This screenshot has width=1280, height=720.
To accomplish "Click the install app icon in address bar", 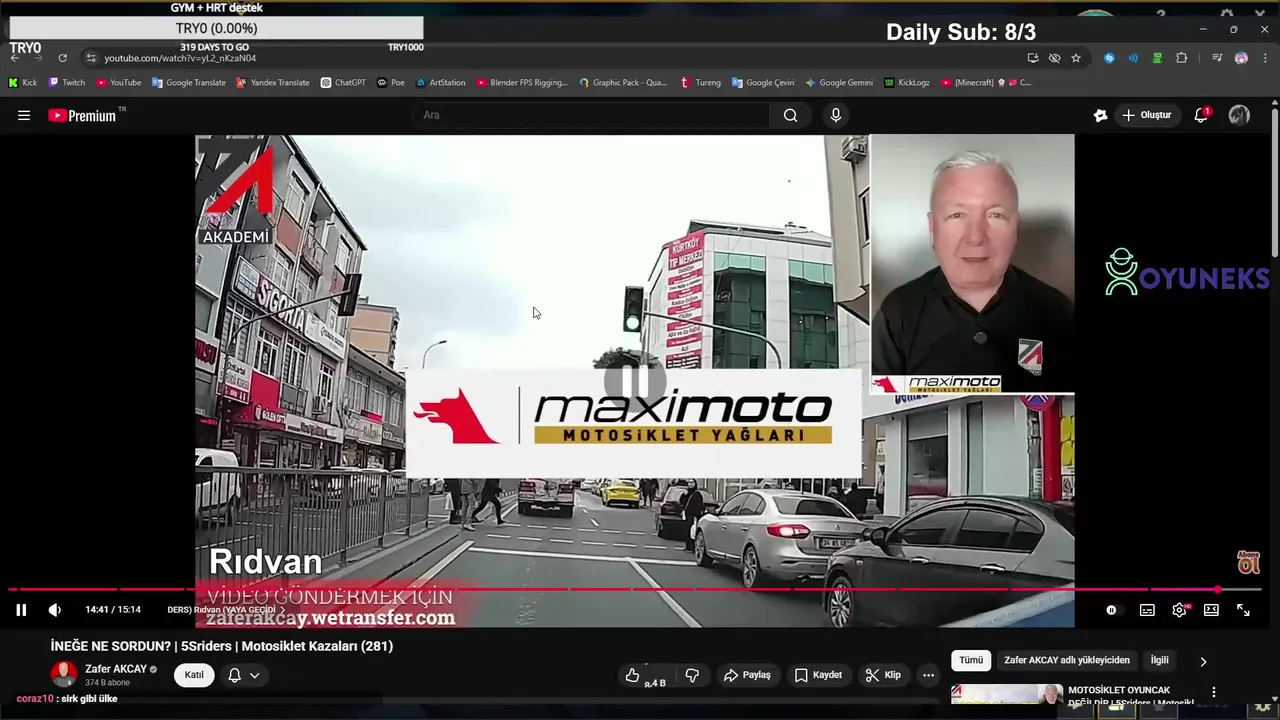I will pyautogui.click(x=1033, y=58).
